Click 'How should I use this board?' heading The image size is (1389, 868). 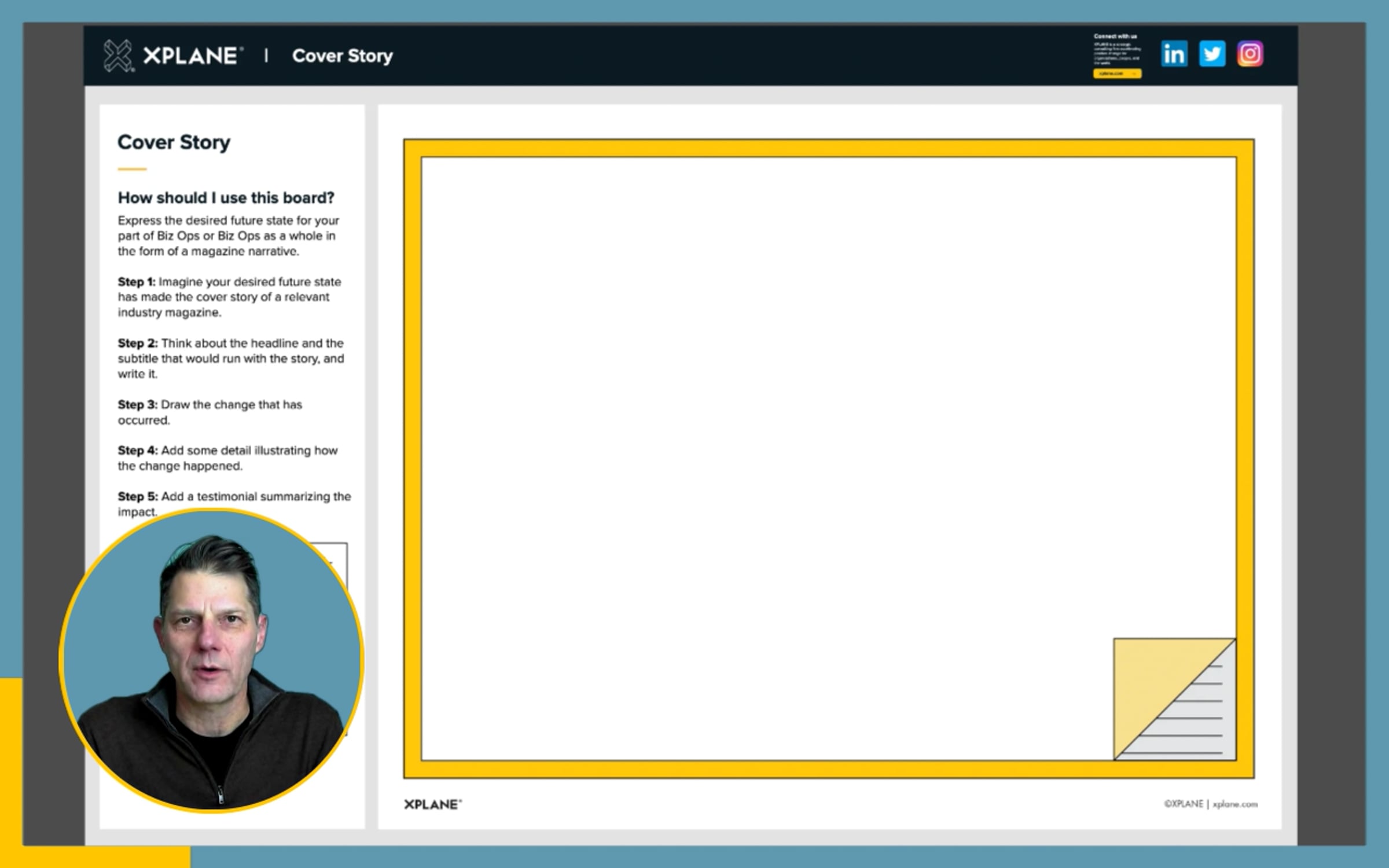click(x=226, y=198)
